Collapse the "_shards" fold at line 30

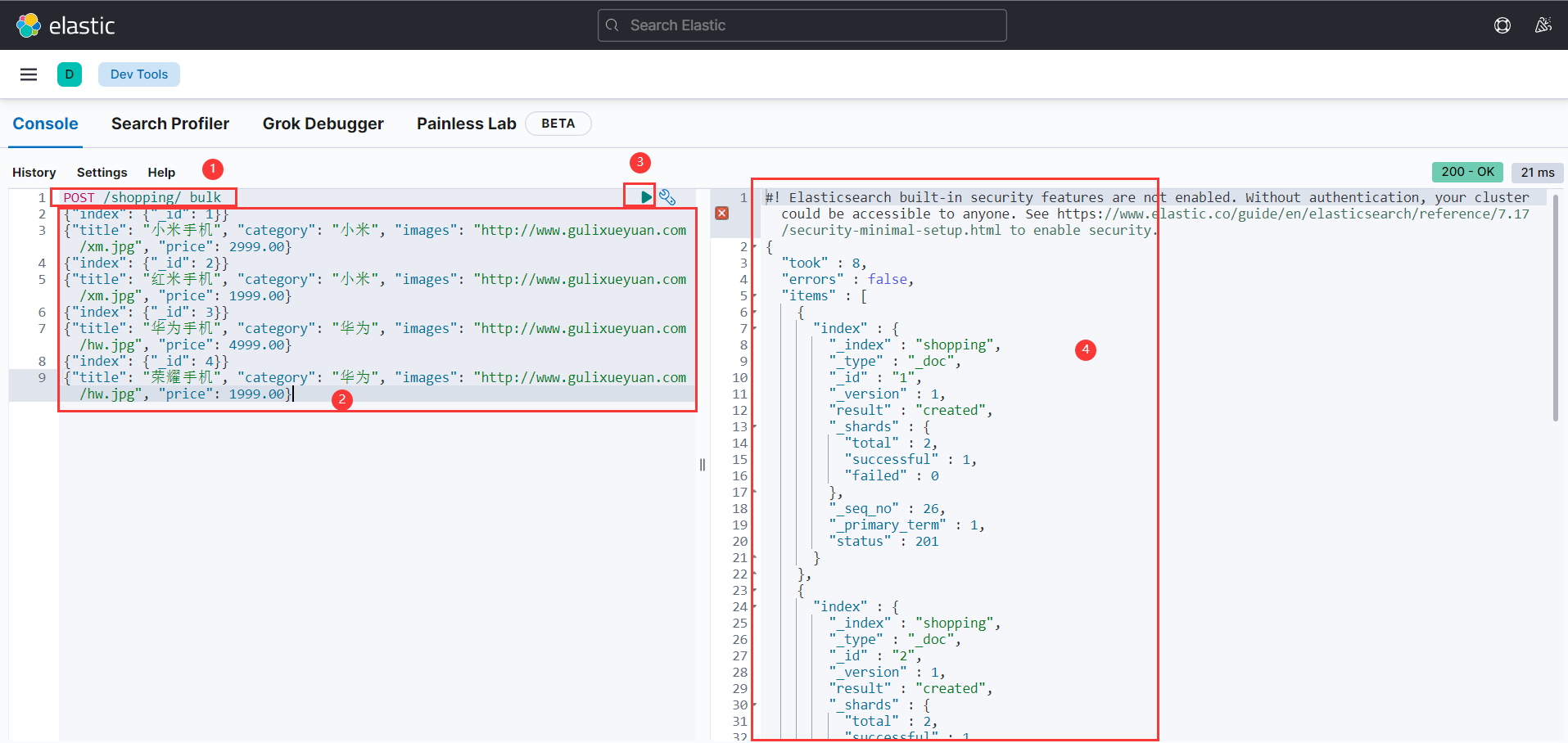pyautogui.click(x=754, y=705)
